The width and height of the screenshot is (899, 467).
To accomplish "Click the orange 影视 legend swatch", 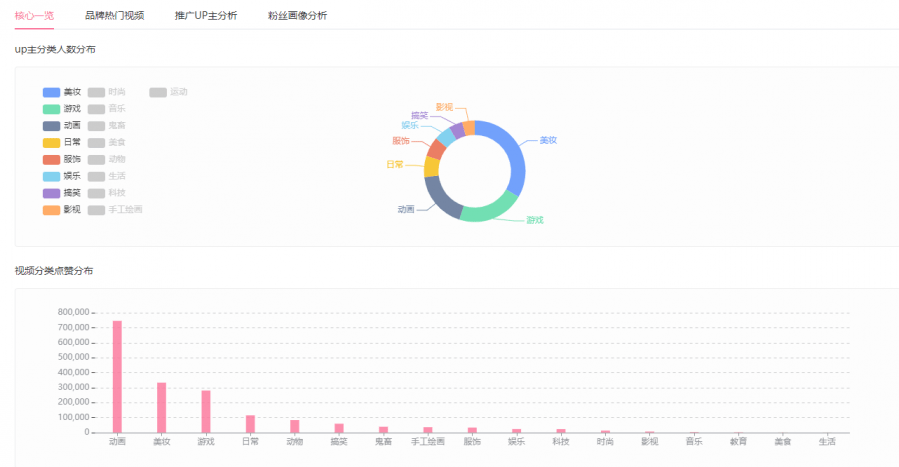I will pos(52,210).
